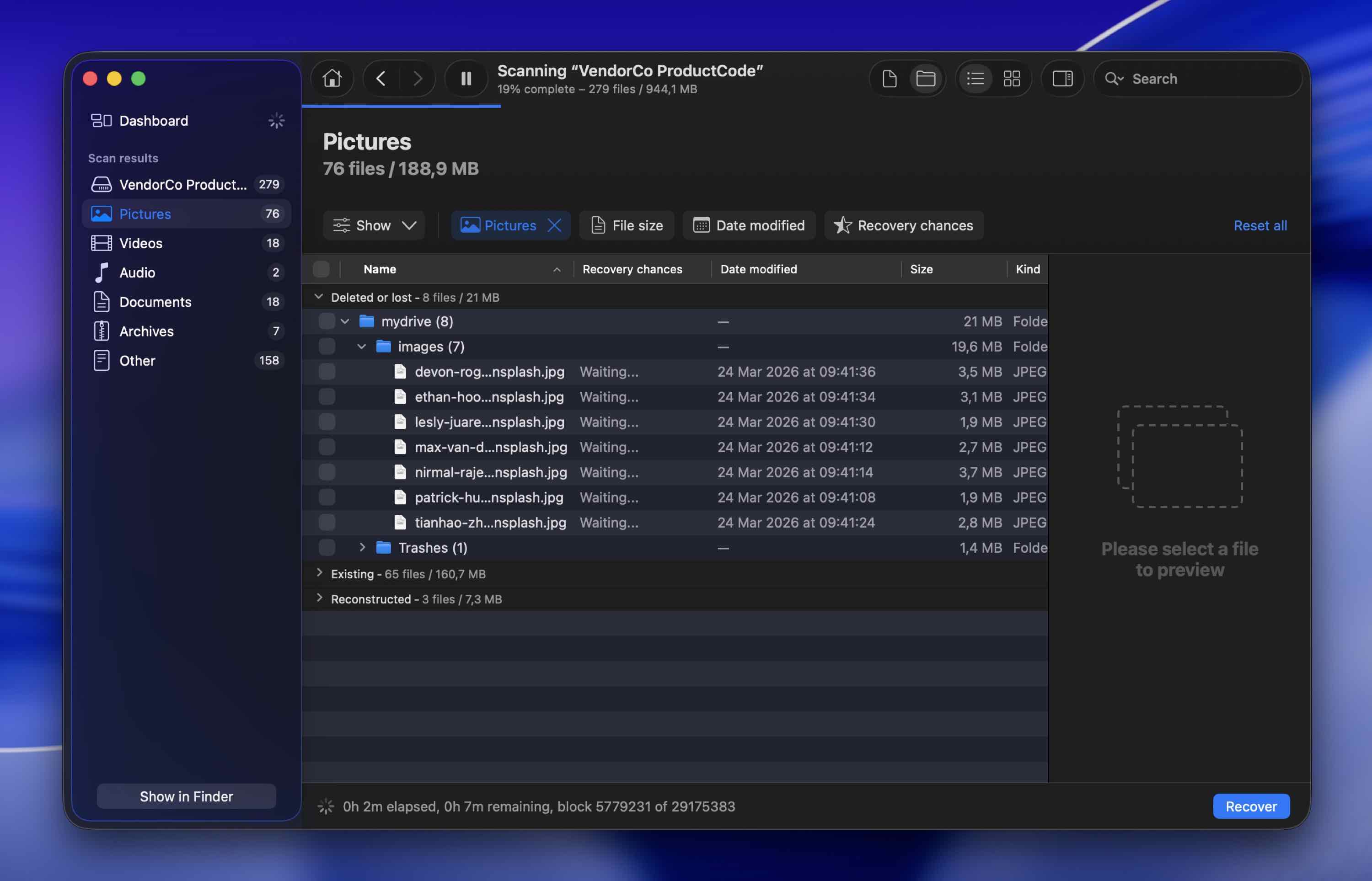Click the Dashboard scanning spinner icon
This screenshot has width=1372, height=881.
[276, 121]
